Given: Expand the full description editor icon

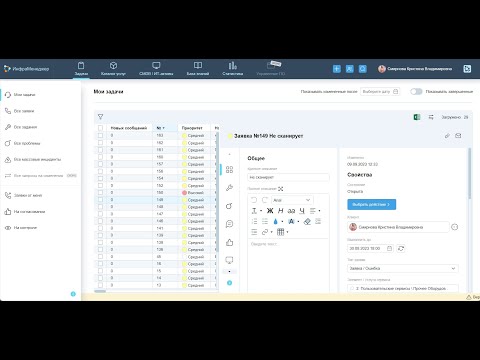Looking at the screenshot, I should click(281, 189).
